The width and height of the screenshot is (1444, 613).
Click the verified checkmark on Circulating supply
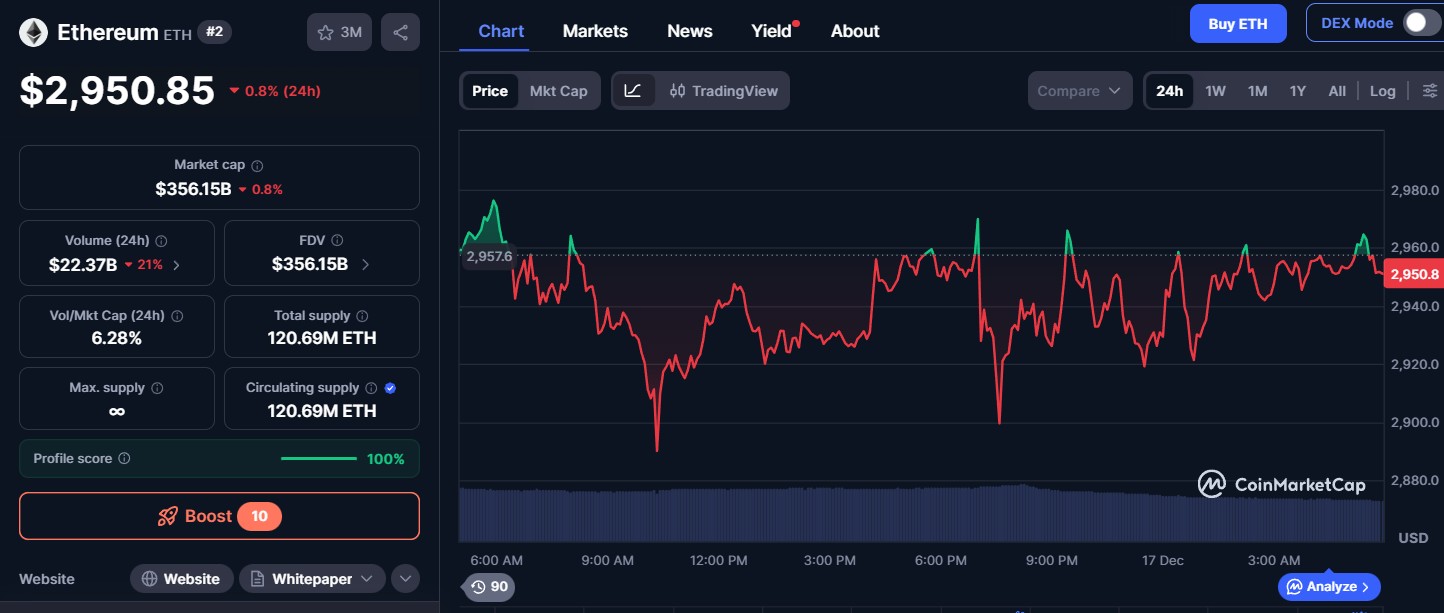point(390,387)
